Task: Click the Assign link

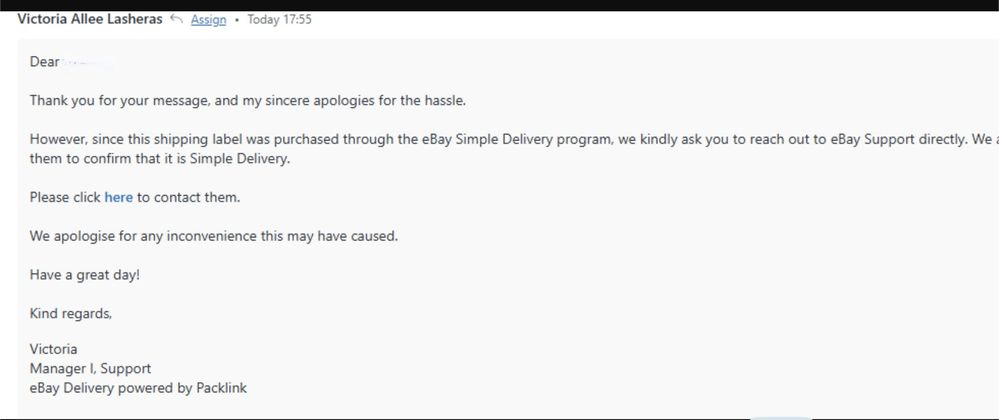Action: (208, 19)
